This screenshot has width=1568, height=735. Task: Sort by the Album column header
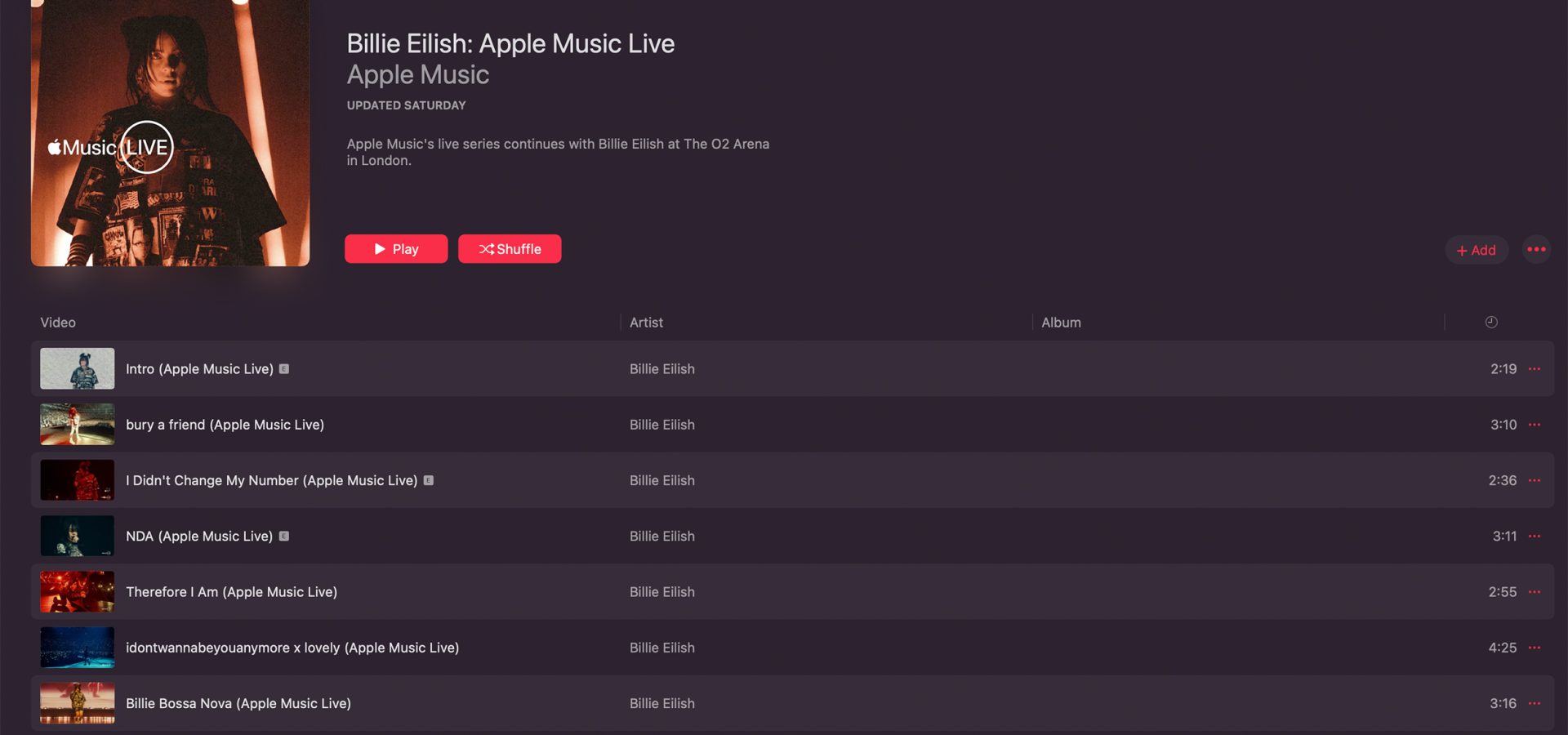(x=1061, y=323)
